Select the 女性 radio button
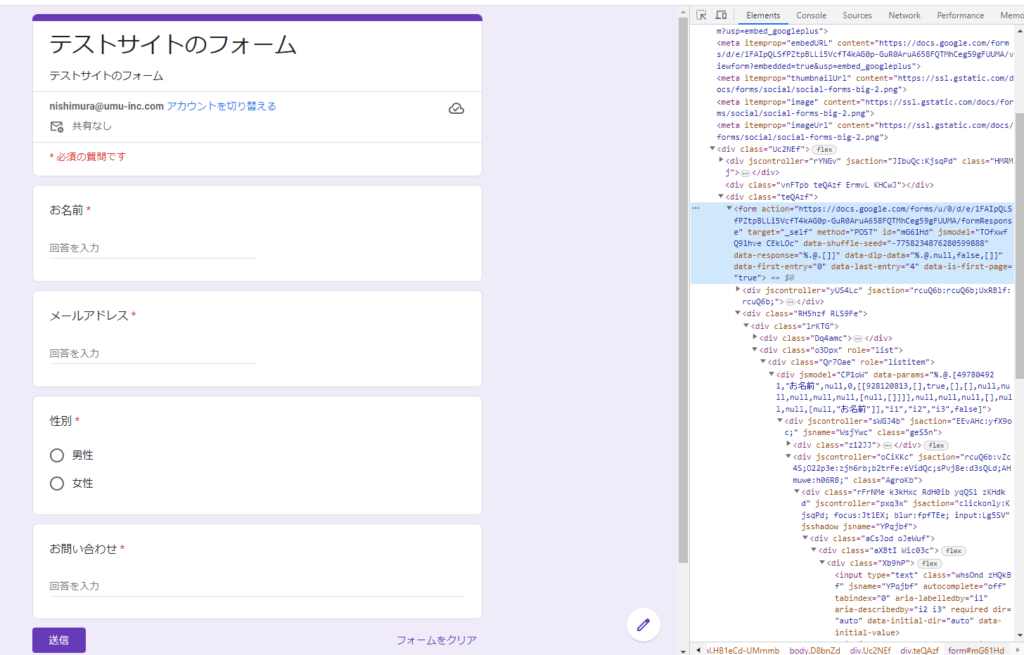This screenshot has width=1024, height=655. click(57, 484)
